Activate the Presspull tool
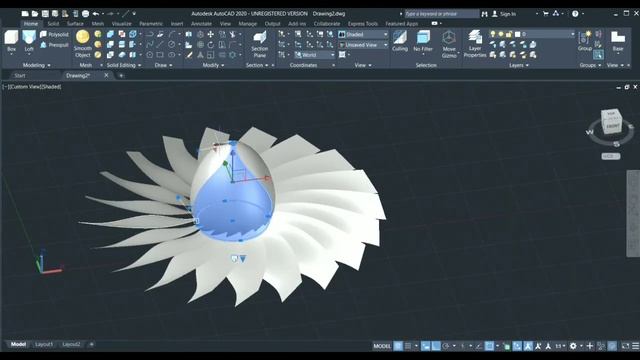Image resolution: width=640 pixels, height=360 pixels. point(54,45)
